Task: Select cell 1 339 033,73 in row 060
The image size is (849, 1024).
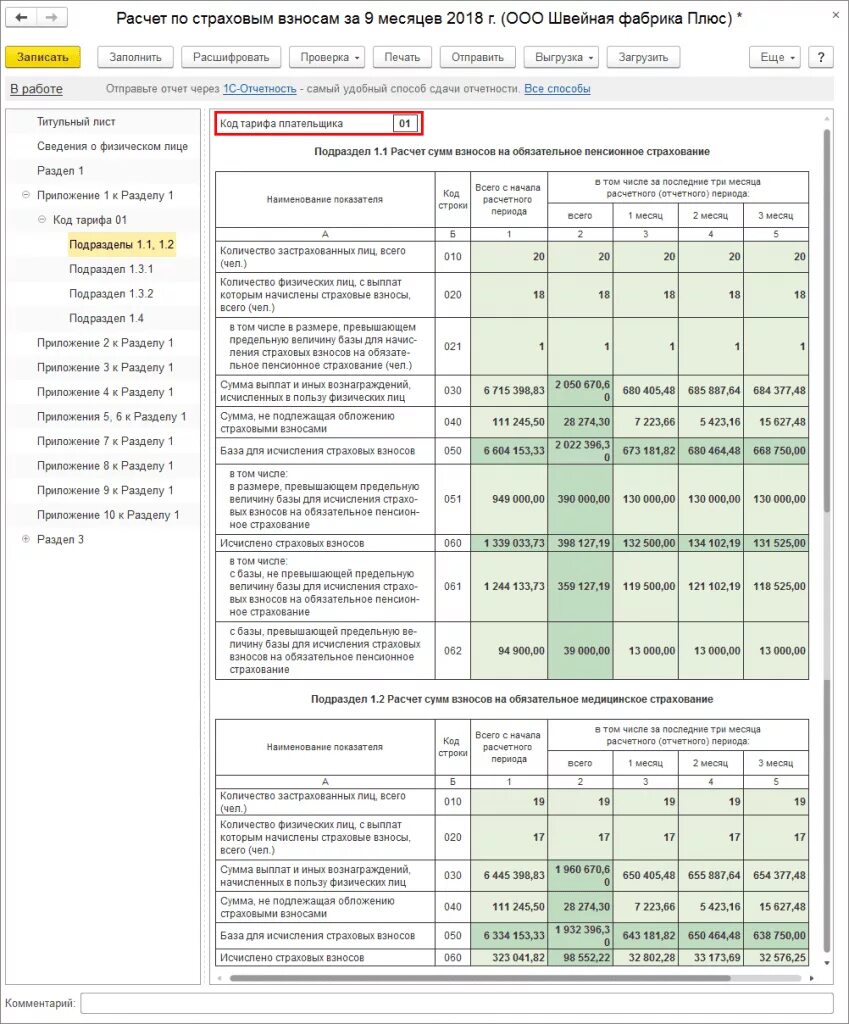Action: point(509,543)
